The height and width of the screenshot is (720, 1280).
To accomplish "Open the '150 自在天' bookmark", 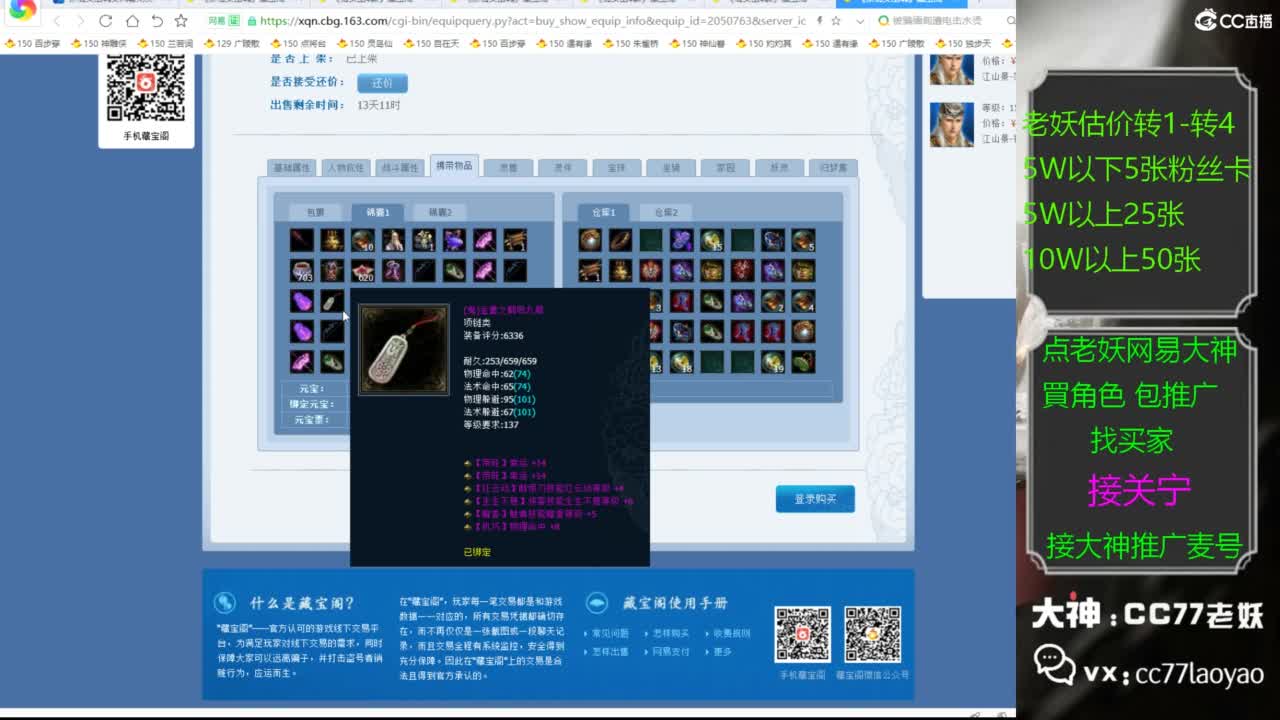I will (430, 43).
